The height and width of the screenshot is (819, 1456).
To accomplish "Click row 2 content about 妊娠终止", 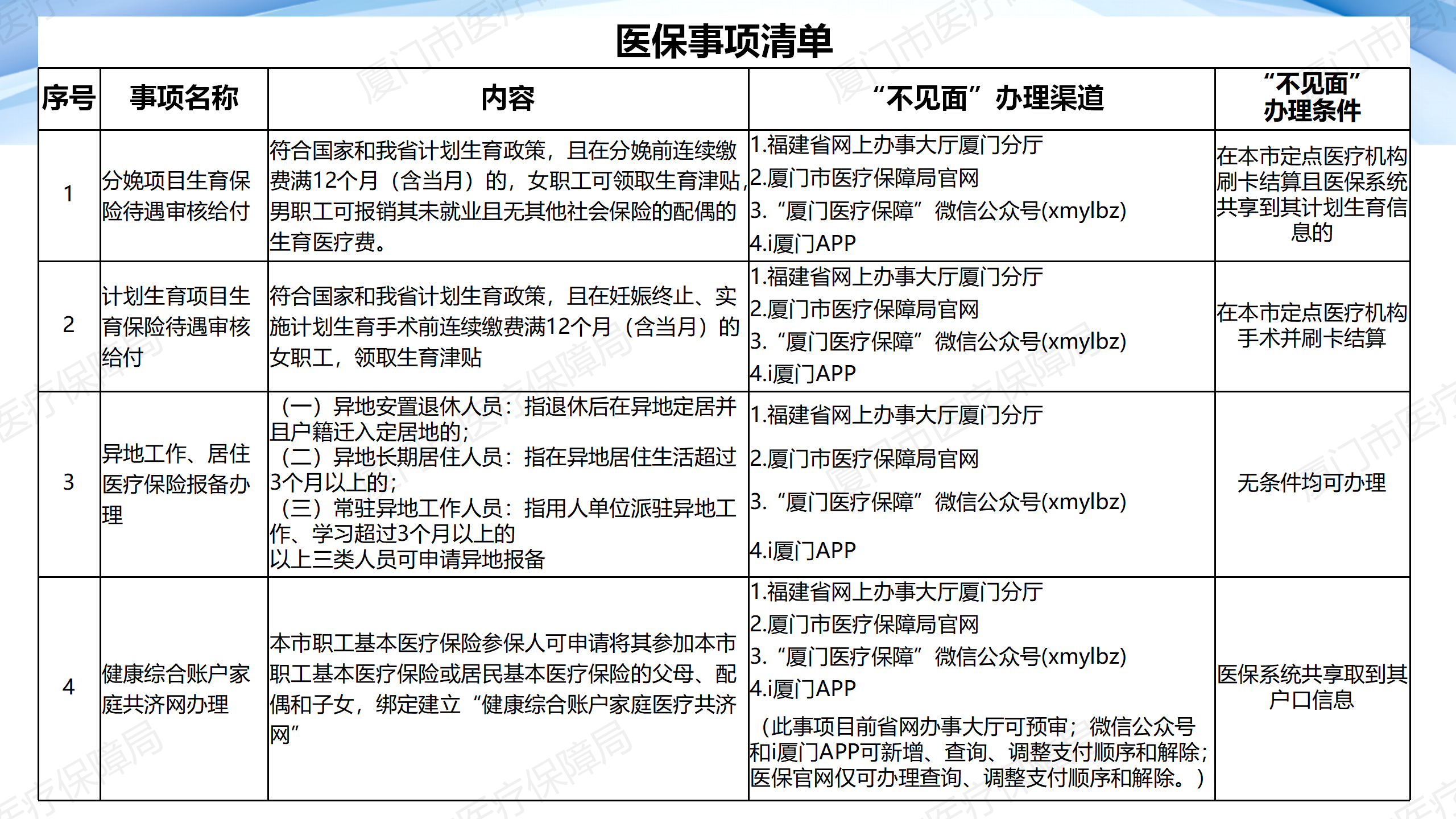I will point(504,326).
